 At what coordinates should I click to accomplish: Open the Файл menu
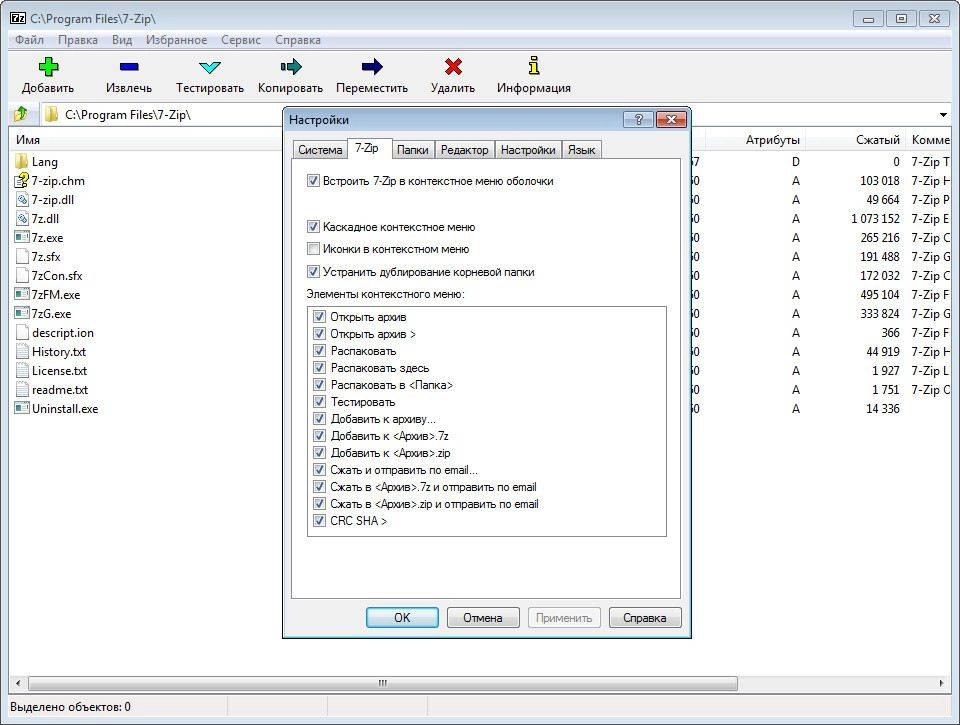[x=29, y=40]
